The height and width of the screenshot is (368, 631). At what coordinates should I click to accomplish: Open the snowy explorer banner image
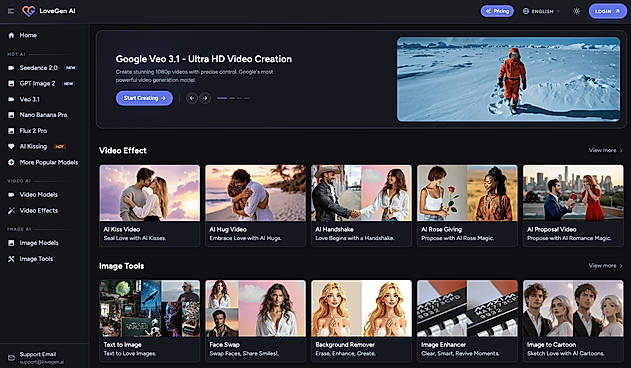pyautogui.click(x=509, y=79)
